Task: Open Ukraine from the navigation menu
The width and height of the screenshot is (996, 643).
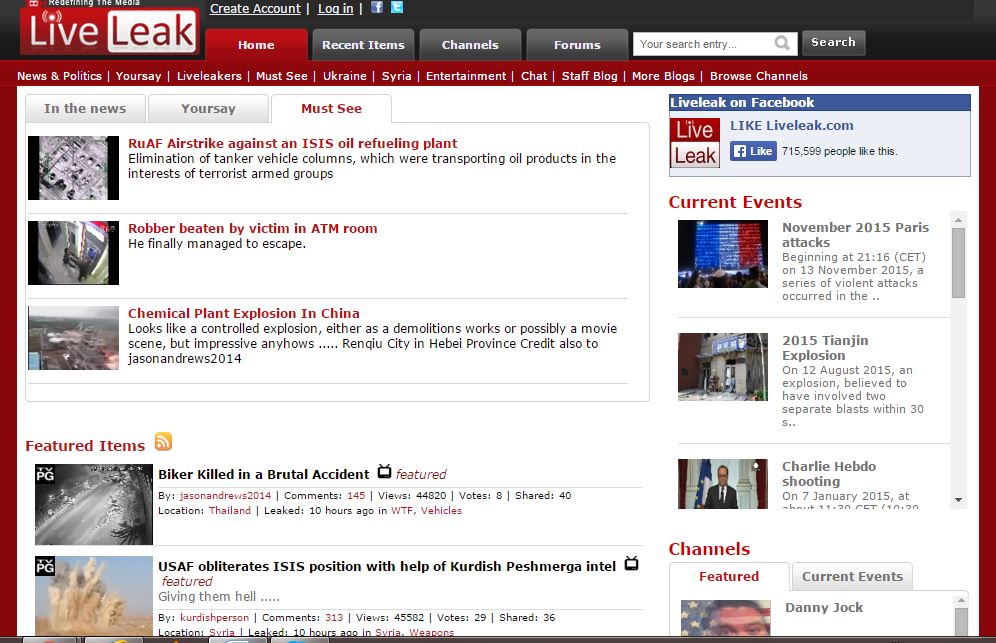Action: point(344,75)
